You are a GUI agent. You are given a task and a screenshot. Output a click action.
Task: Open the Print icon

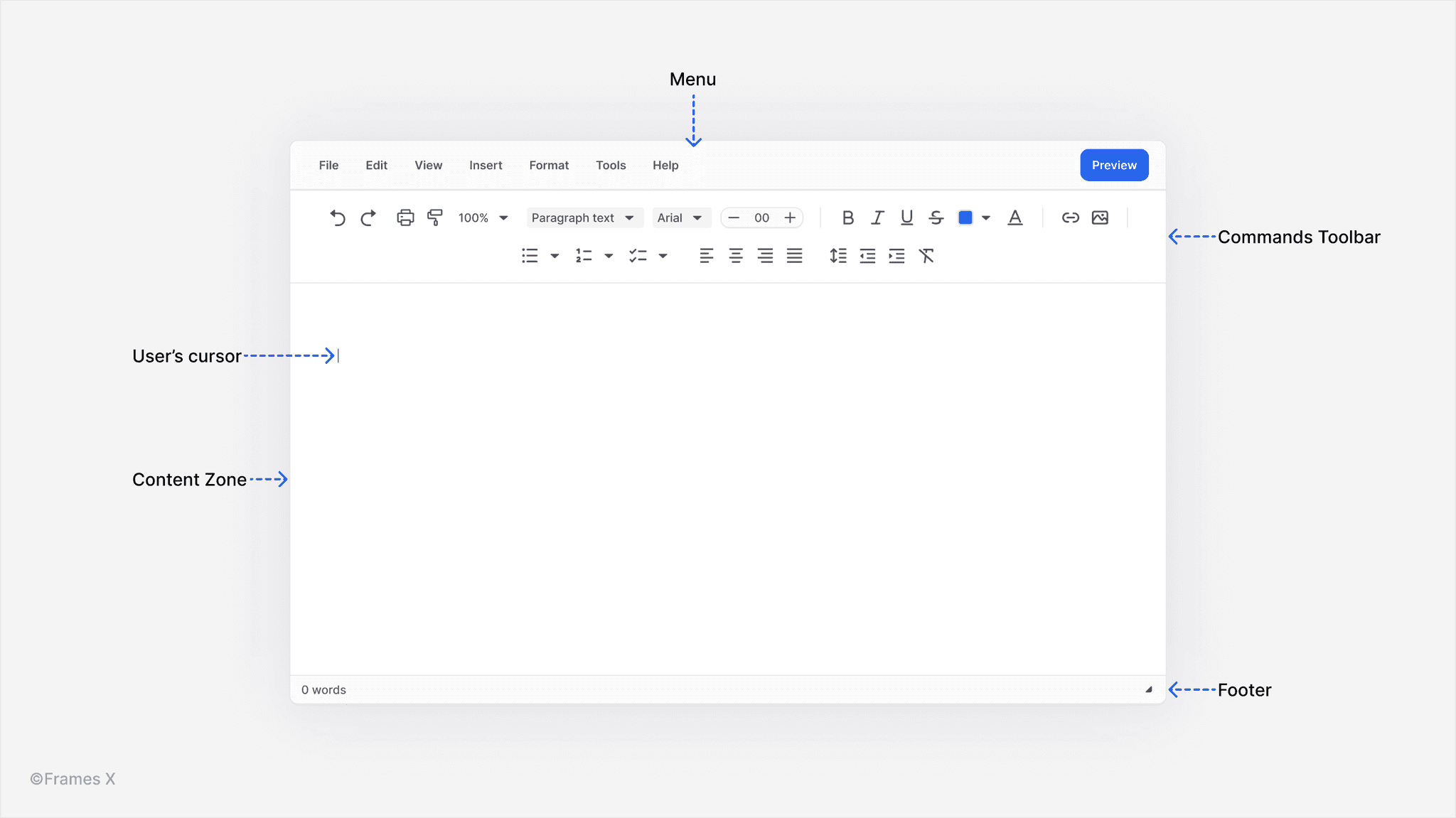[x=405, y=217]
